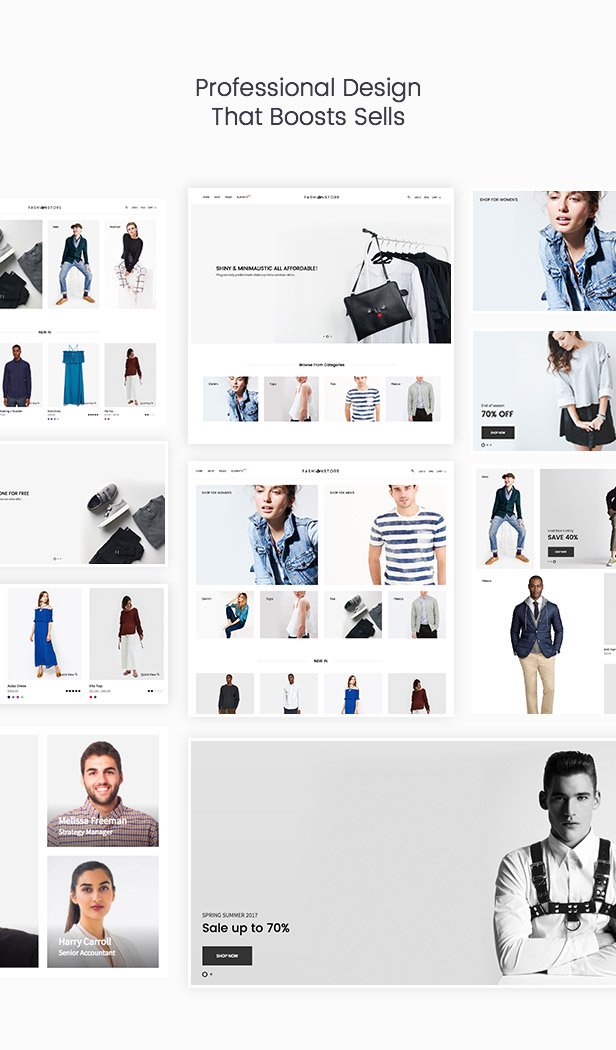
Task: Open FashionStore logo in cropped left mockup
Action: point(45,208)
